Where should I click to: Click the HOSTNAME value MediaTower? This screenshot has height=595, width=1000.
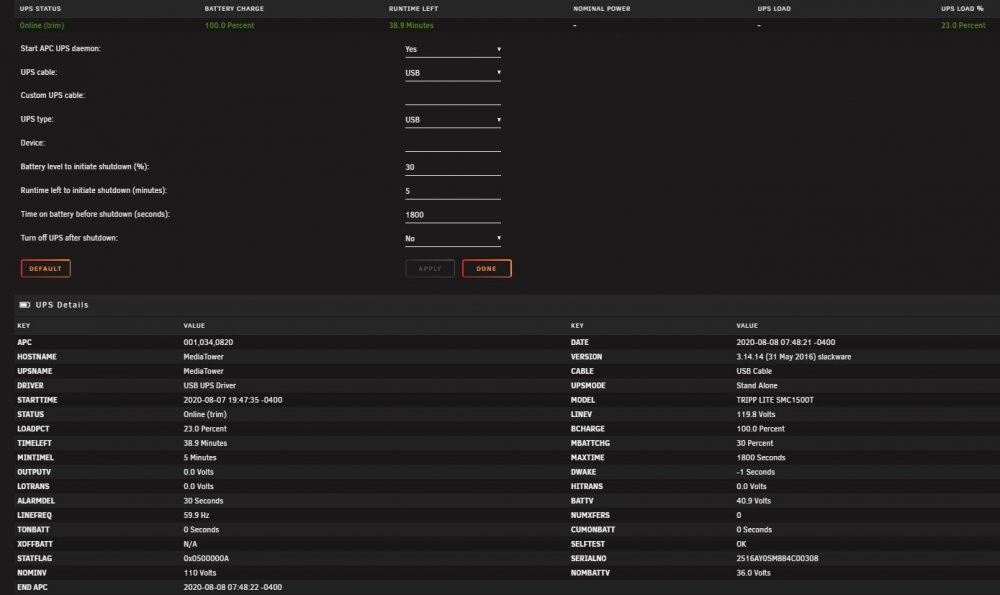[x=203, y=357]
